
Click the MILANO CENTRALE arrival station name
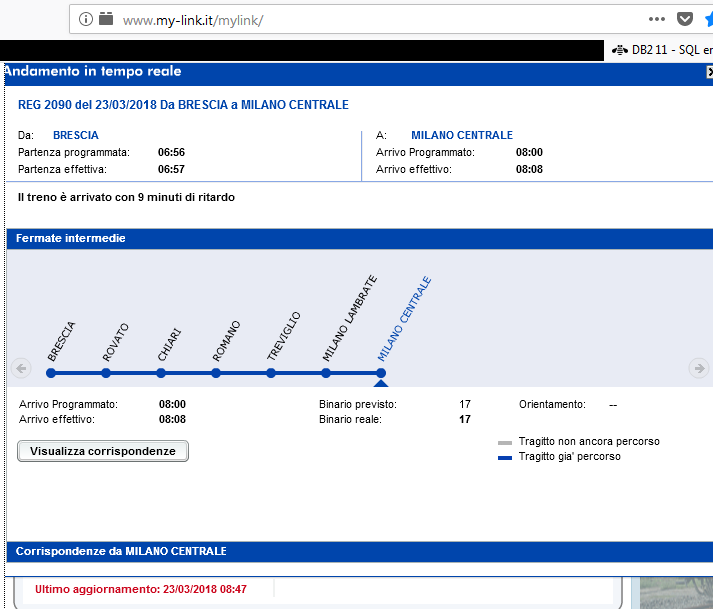click(x=462, y=135)
